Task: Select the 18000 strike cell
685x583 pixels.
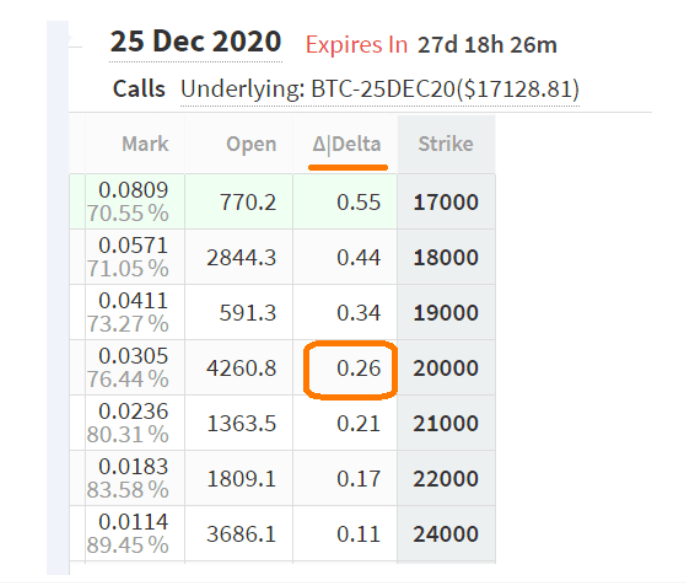Action: point(446,257)
